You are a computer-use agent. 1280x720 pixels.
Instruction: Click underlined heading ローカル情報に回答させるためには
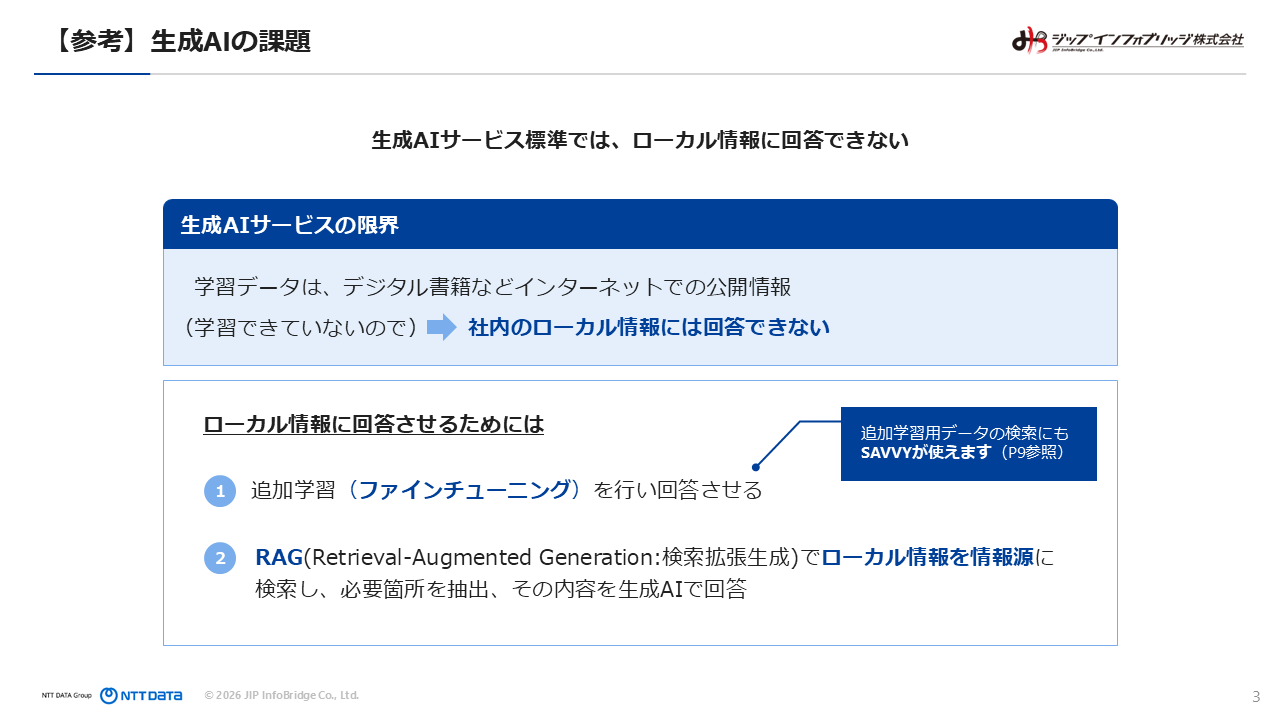pos(374,424)
